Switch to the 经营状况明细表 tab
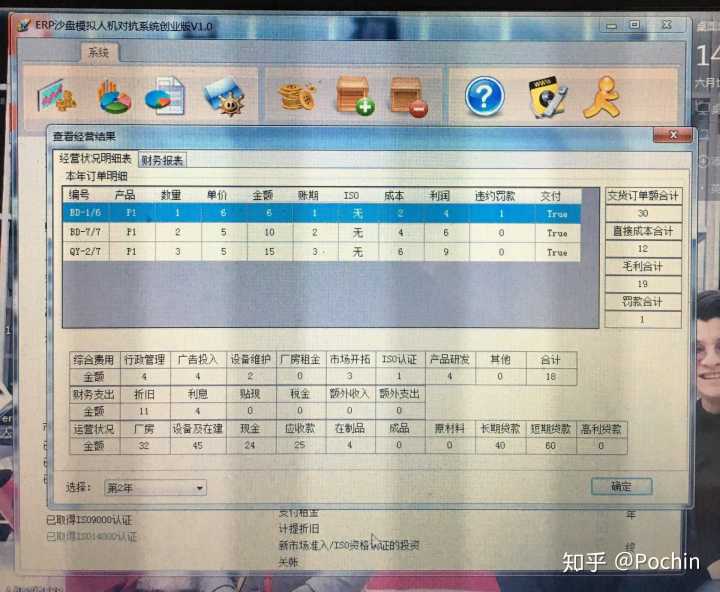Image resolution: width=720 pixels, height=592 pixels. [95, 158]
